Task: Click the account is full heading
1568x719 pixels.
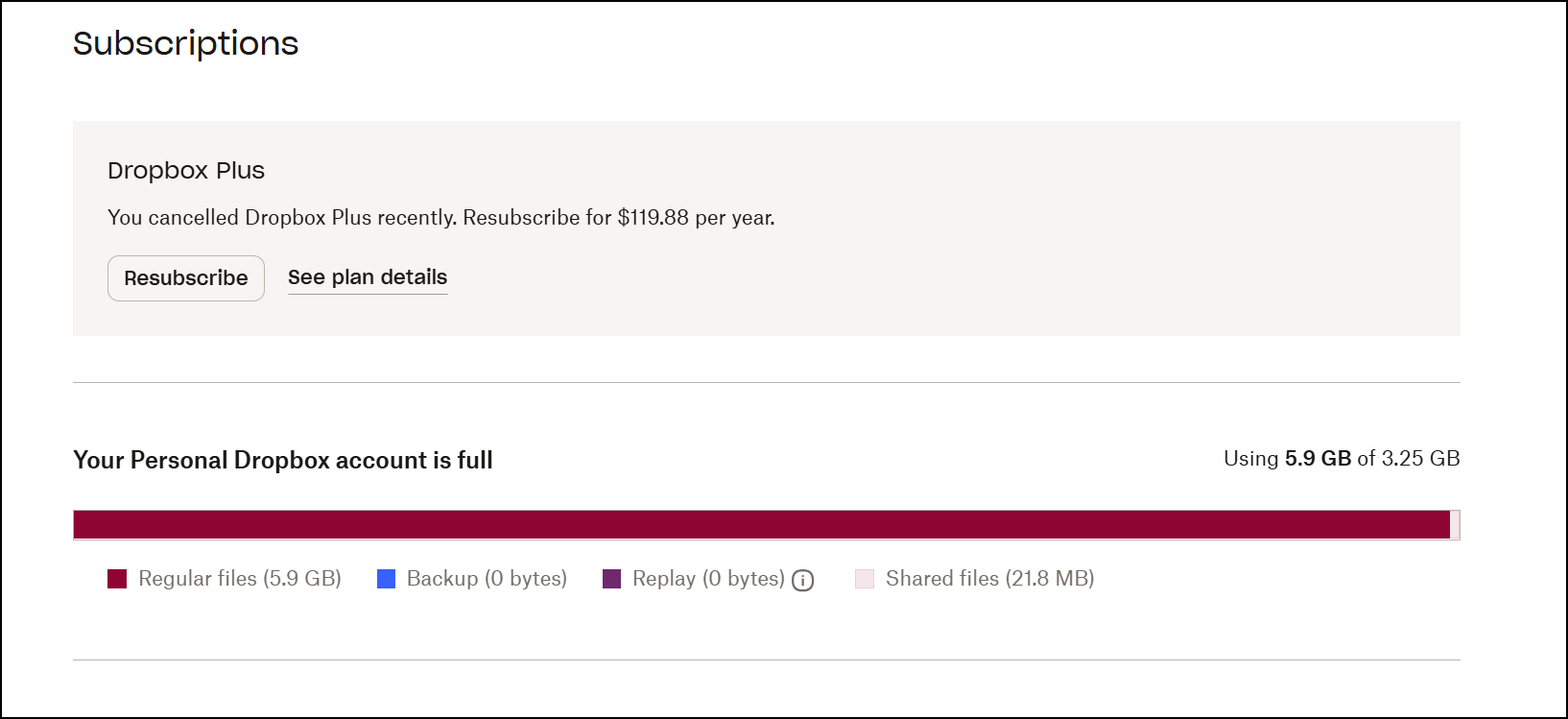Action: click(x=283, y=461)
